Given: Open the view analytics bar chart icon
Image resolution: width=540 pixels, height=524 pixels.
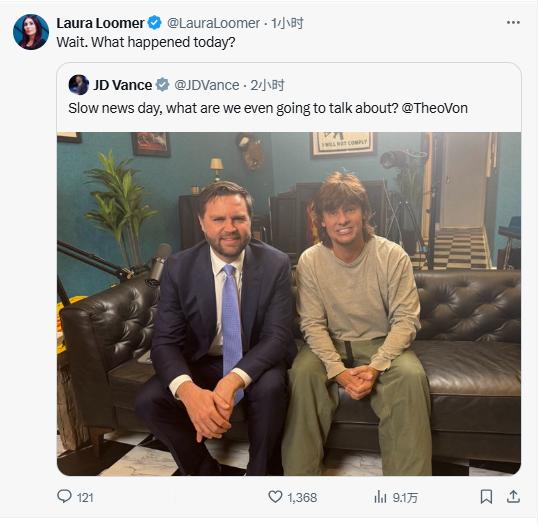Looking at the screenshot, I should point(380,496).
